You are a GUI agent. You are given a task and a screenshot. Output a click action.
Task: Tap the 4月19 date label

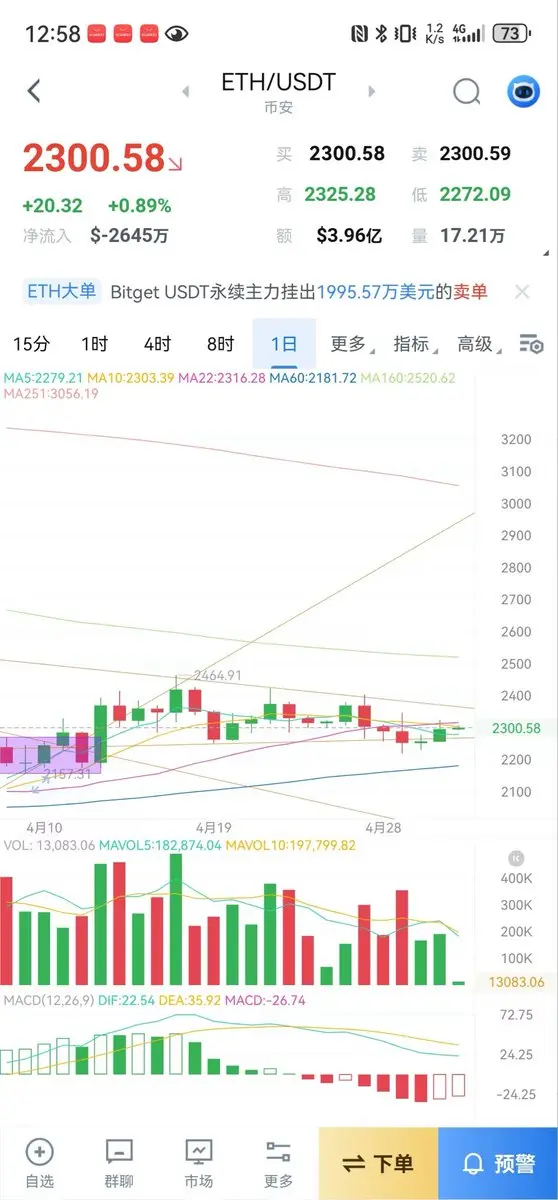click(x=214, y=828)
